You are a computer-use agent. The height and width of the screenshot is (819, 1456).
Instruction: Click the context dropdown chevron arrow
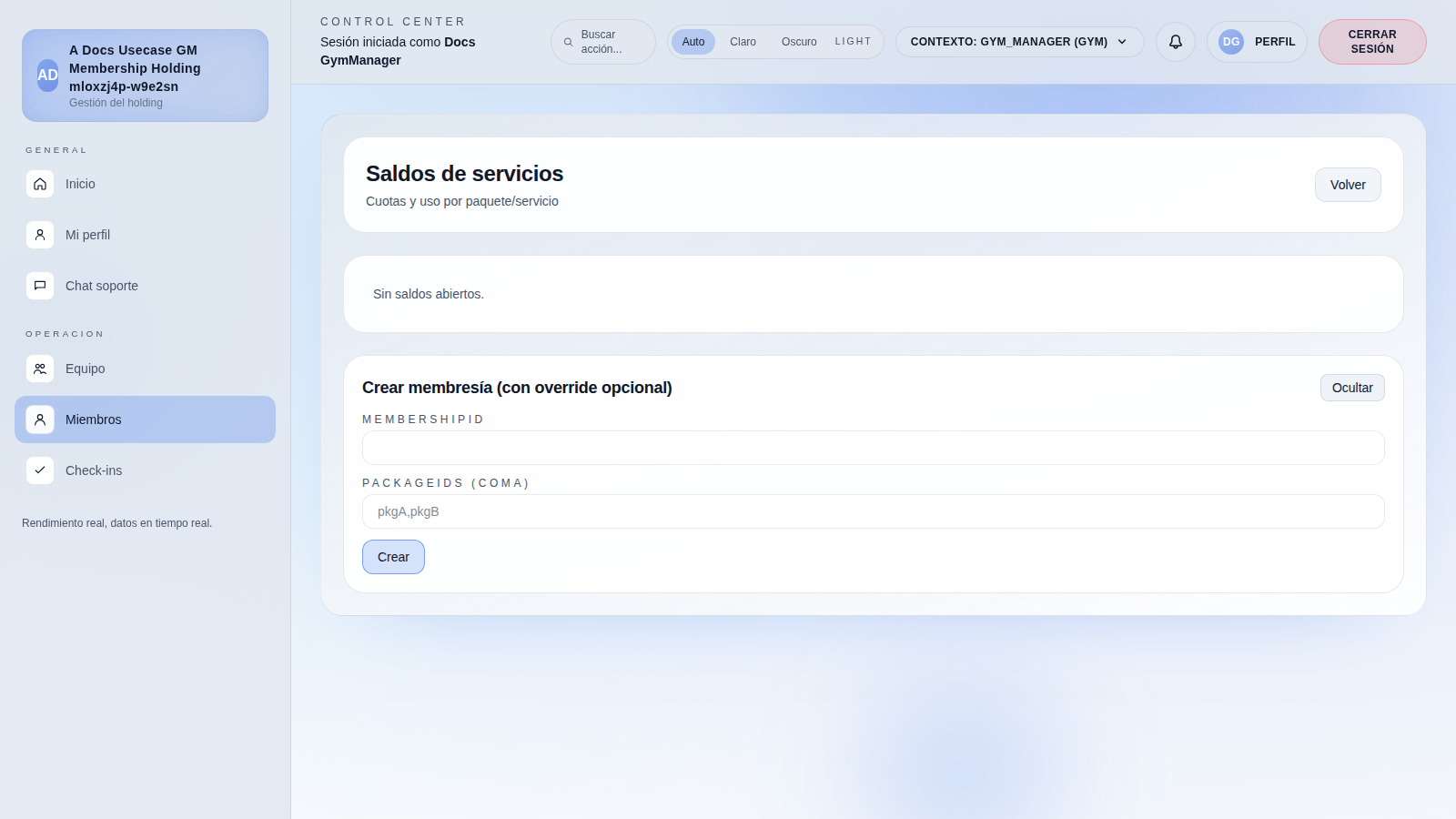1122,42
